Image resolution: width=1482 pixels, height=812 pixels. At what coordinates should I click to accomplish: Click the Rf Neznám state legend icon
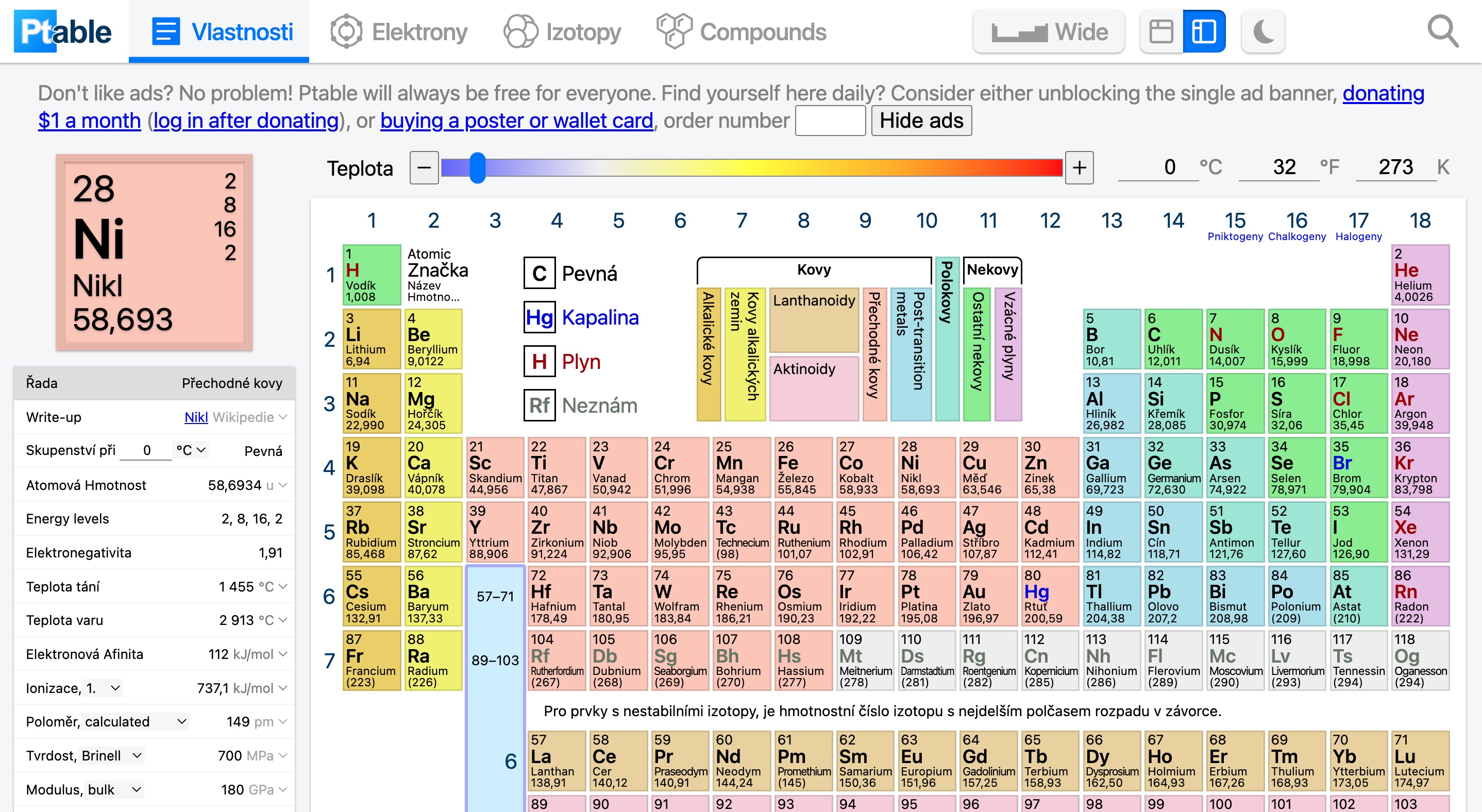pos(539,405)
